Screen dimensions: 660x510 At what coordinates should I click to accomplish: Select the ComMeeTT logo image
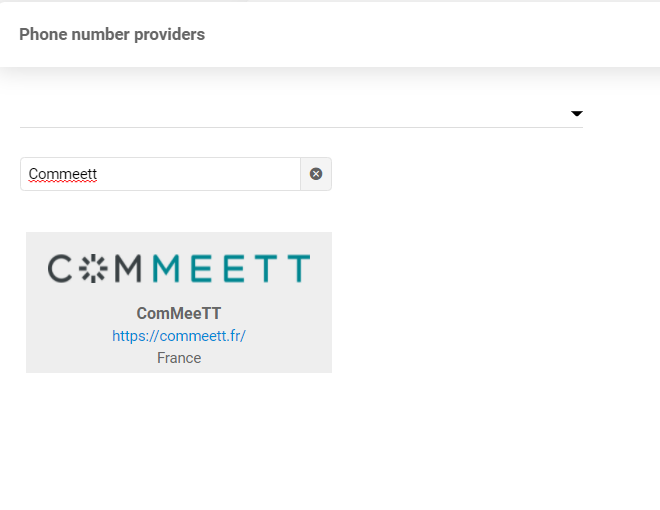coord(179,268)
